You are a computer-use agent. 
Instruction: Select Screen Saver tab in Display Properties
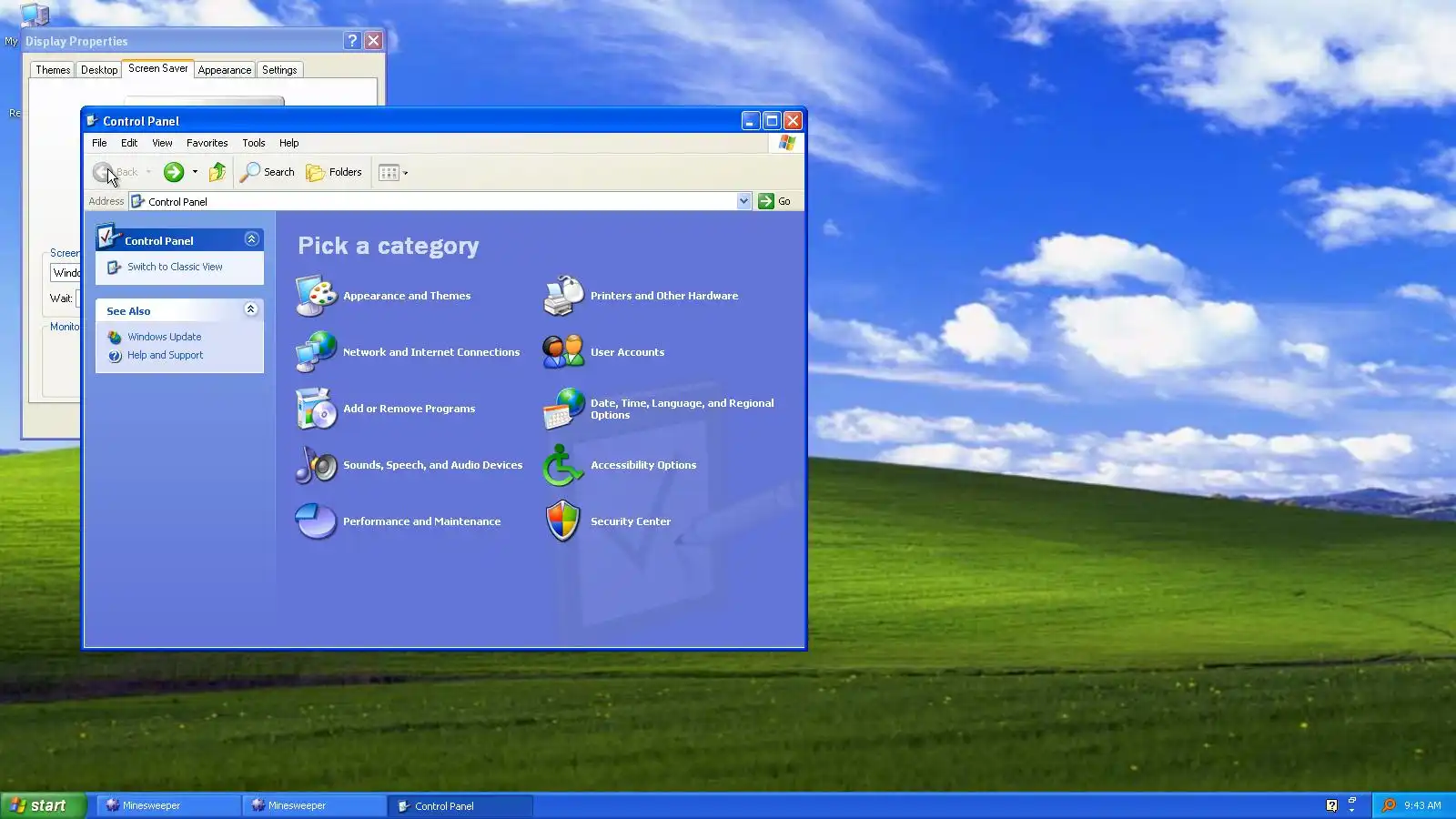[158, 68]
